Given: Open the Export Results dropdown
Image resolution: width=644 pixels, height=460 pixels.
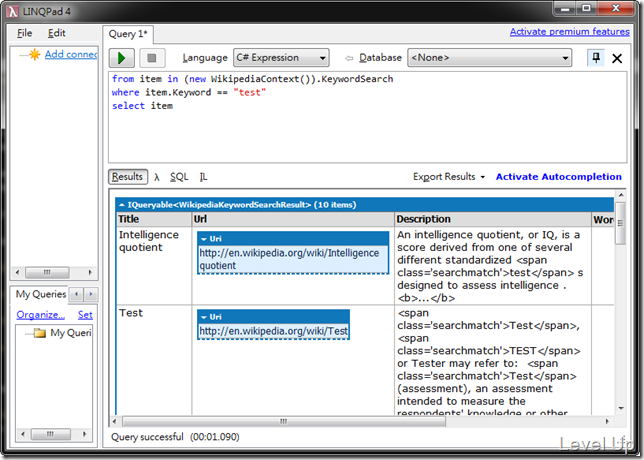Looking at the screenshot, I should (x=449, y=177).
